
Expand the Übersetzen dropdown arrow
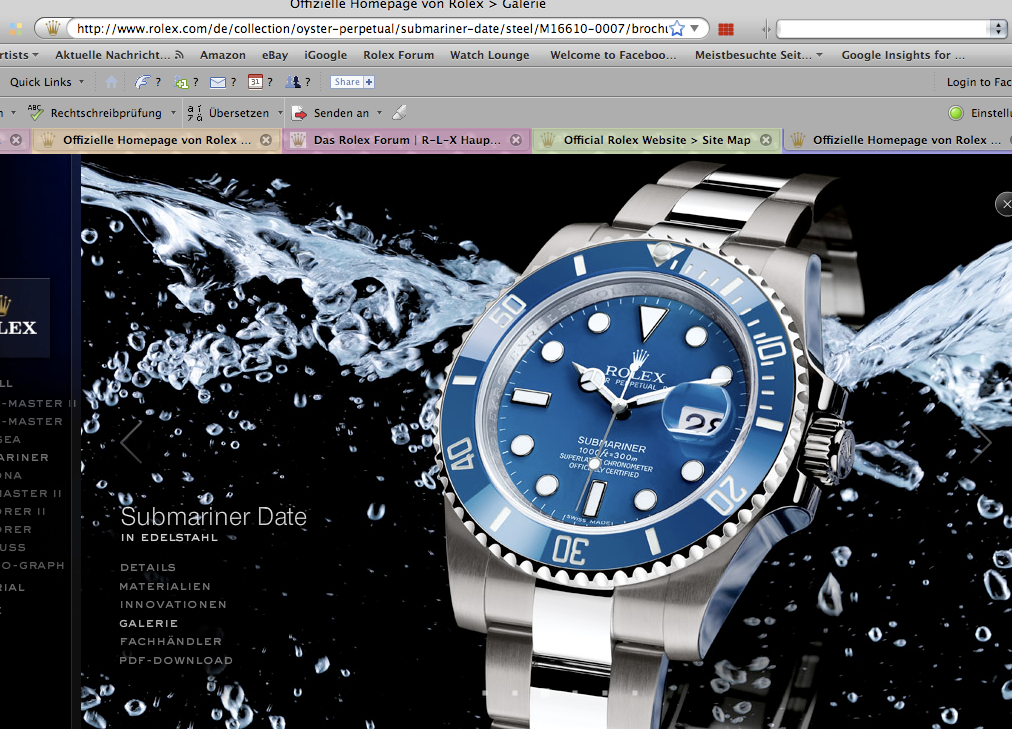click(280, 113)
